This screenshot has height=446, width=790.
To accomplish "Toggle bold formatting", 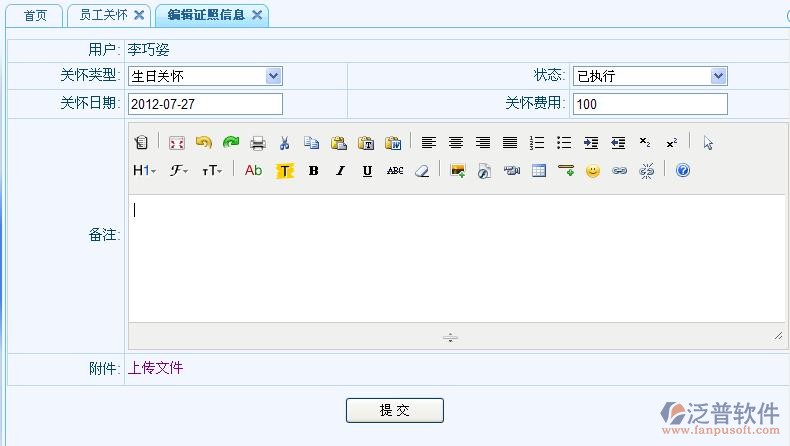I will click(313, 170).
